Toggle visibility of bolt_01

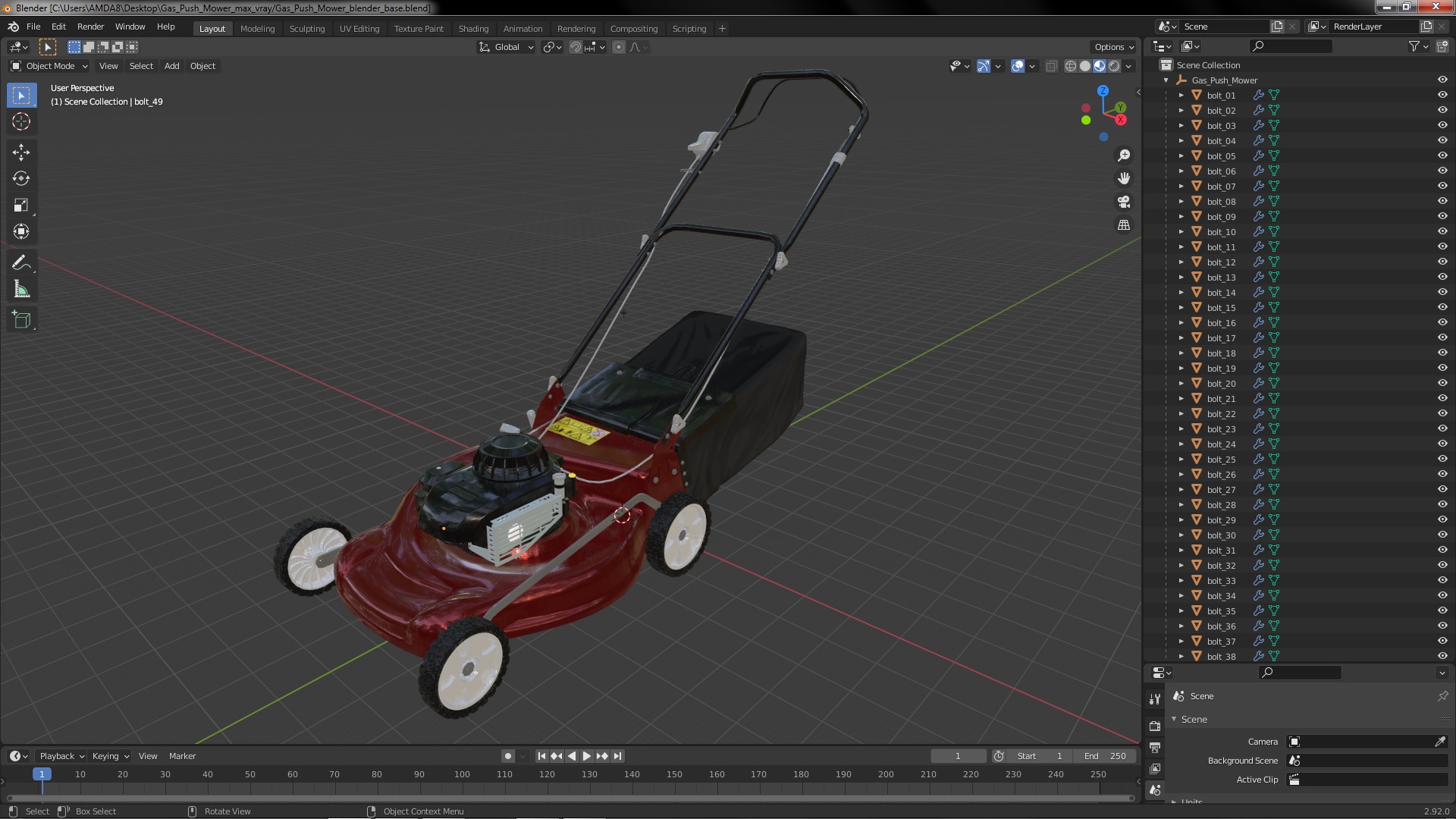click(x=1442, y=94)
